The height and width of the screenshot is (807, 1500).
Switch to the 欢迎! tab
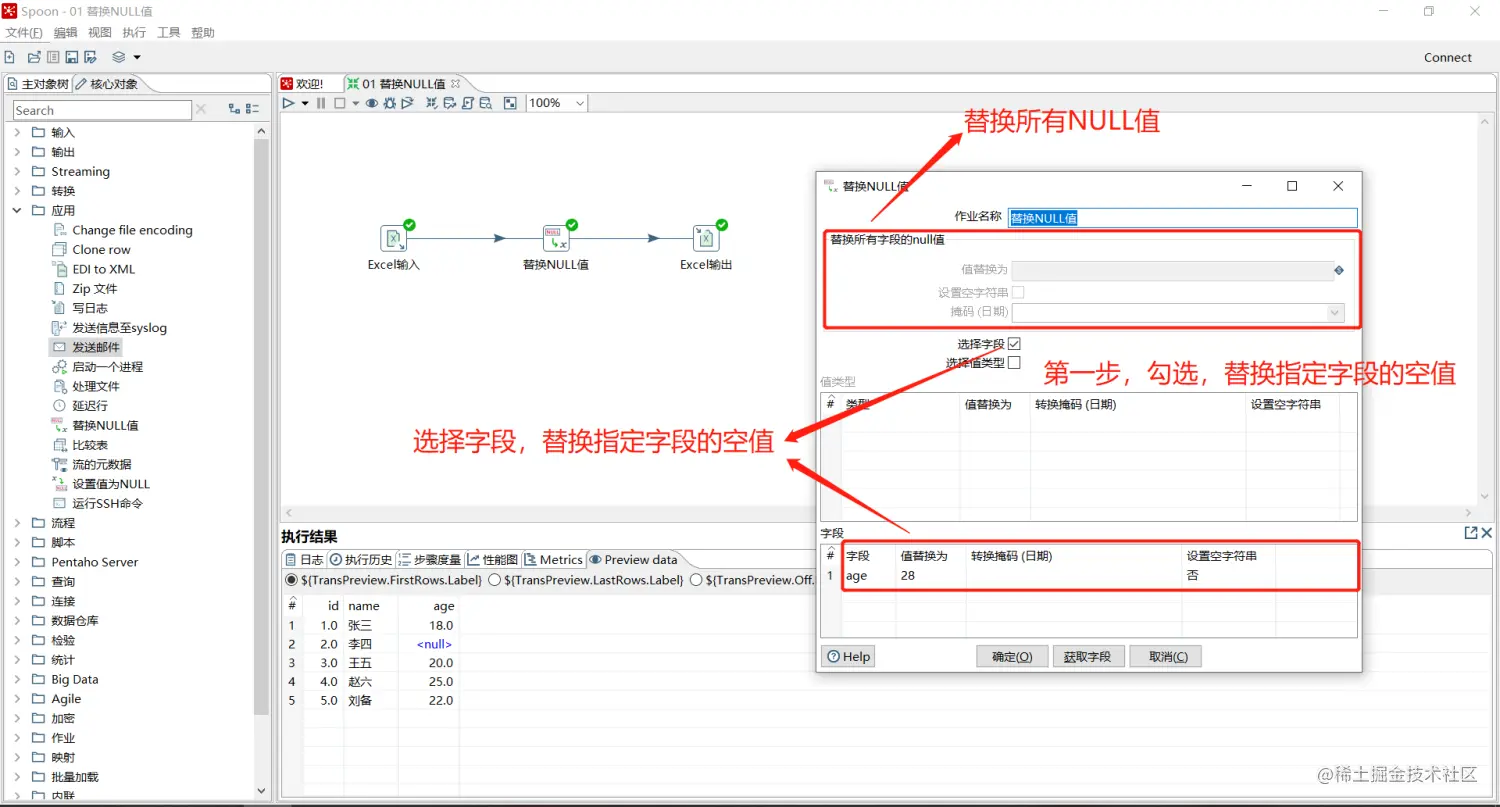[x=303, y=84]
